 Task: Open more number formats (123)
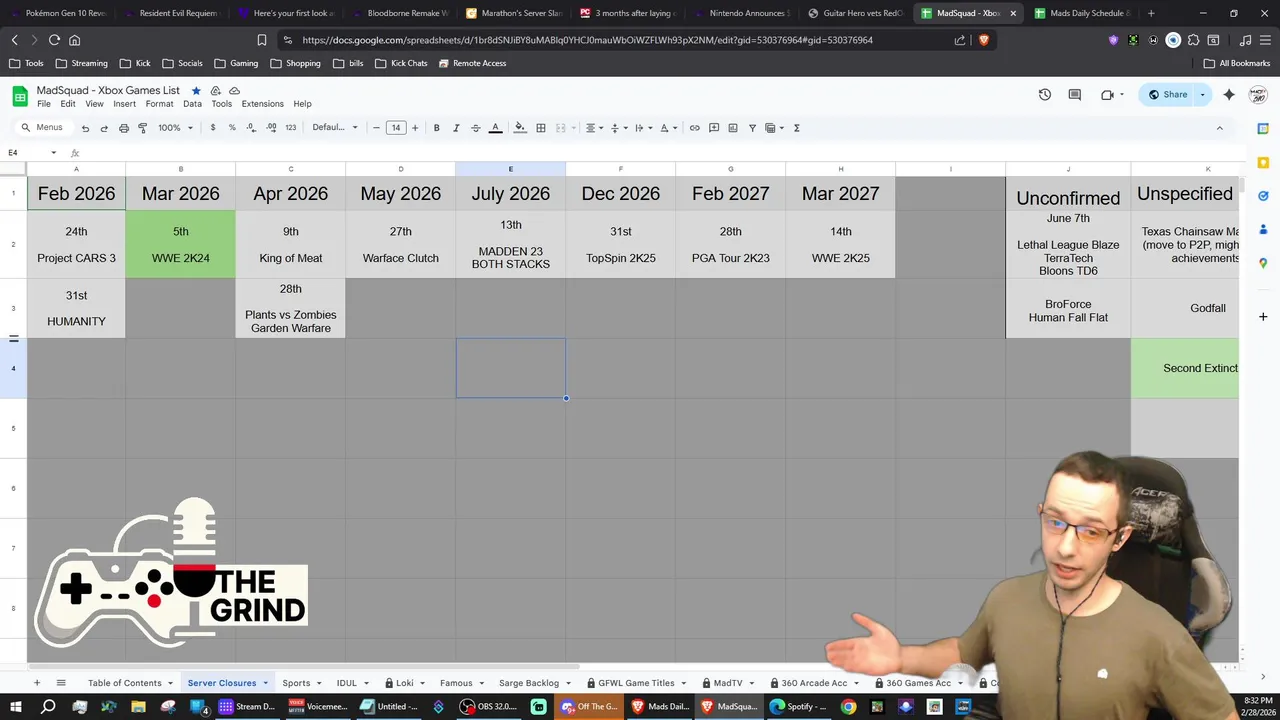(x=290, y=128)
